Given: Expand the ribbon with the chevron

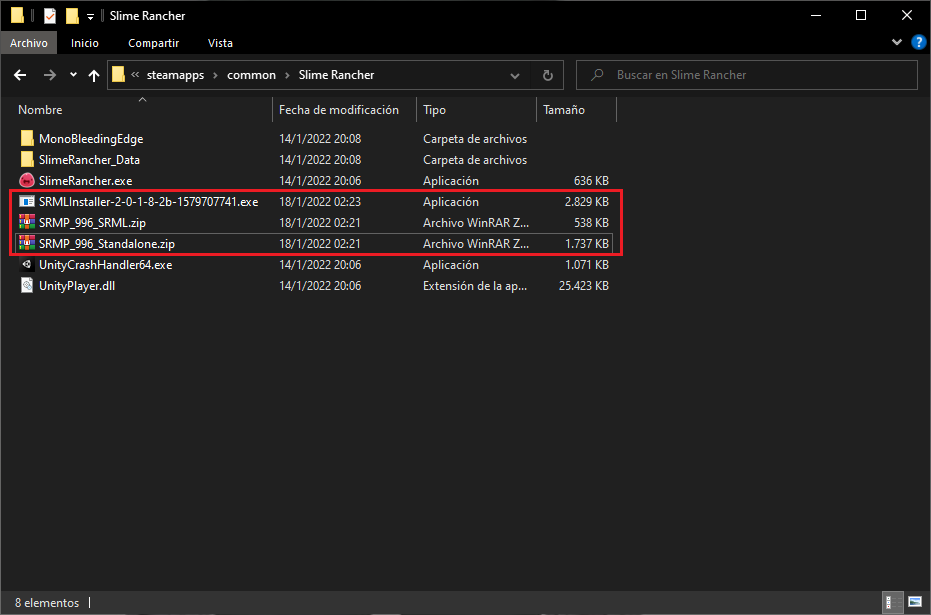Looking at the screenshot, I should click(897, 43).
